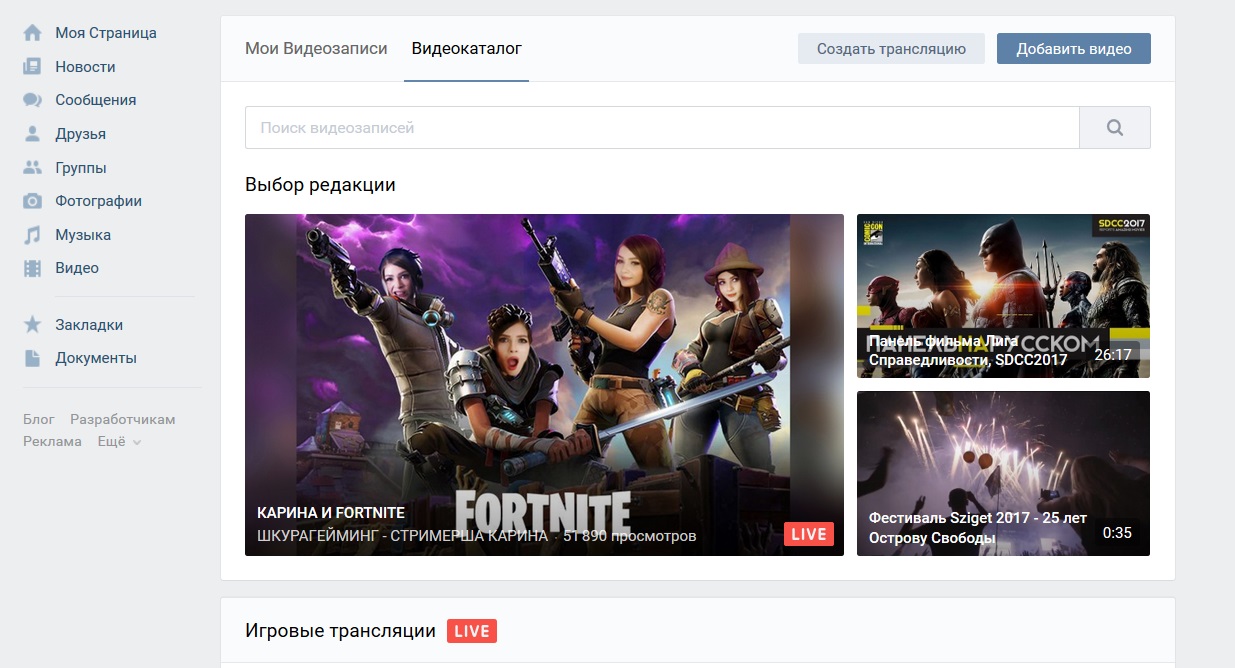Click the people icon beside Группы
The height and width of the screenshot is (668, 1235).
(33, 168)
